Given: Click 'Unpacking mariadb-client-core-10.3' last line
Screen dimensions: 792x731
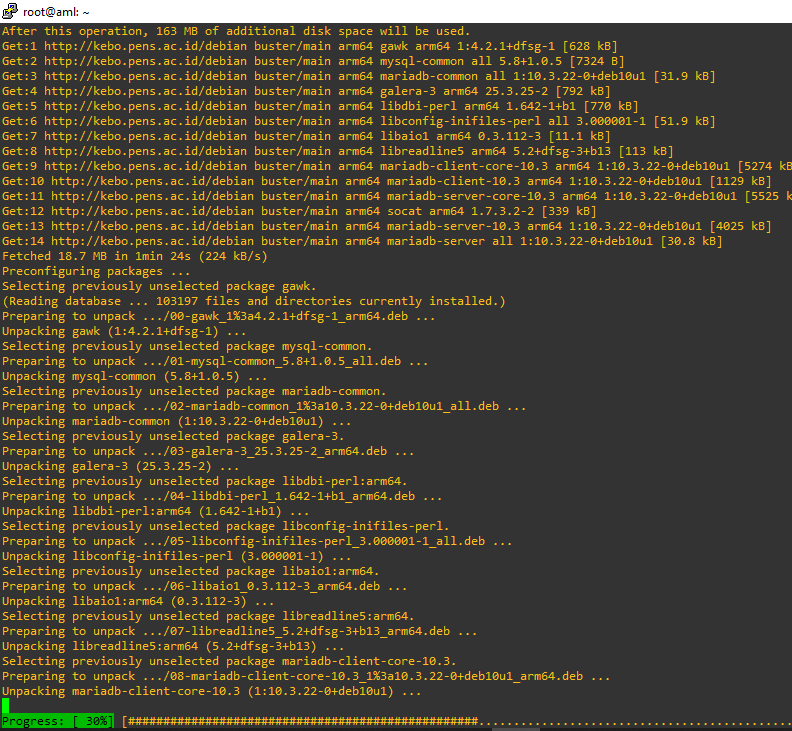Looking at the screenshot, I should (211, 691).
